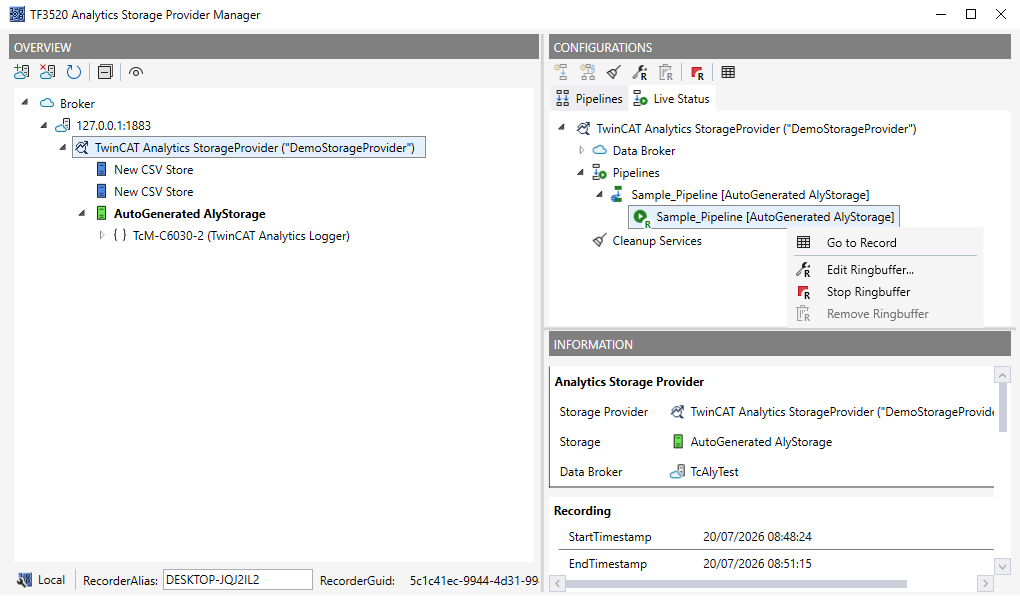Collapse the Broker root node
This screenshot has height=600, width=1020.
25,102
